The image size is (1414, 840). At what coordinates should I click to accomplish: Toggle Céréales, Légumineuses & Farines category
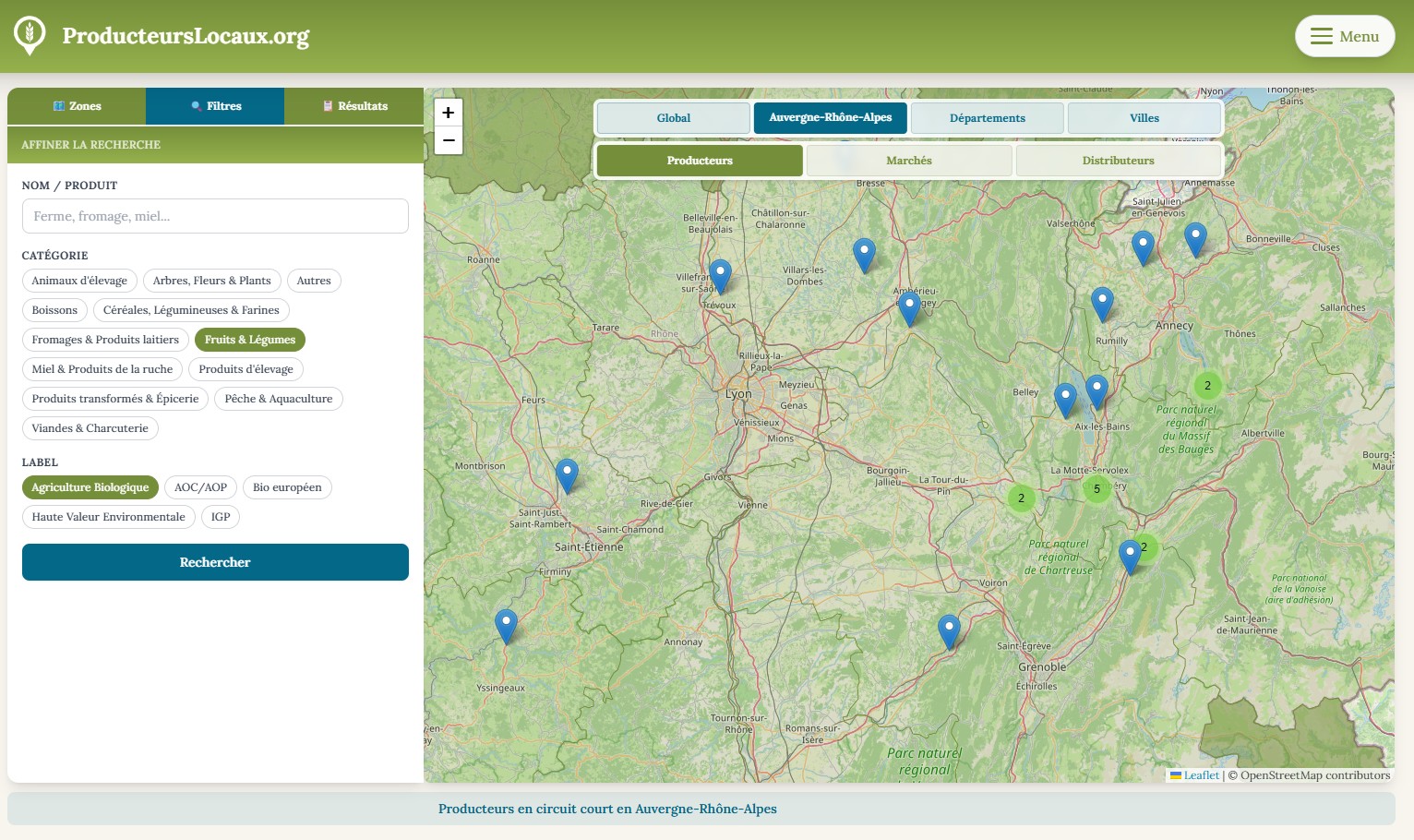pyautogui.click(x=191, y=310)
